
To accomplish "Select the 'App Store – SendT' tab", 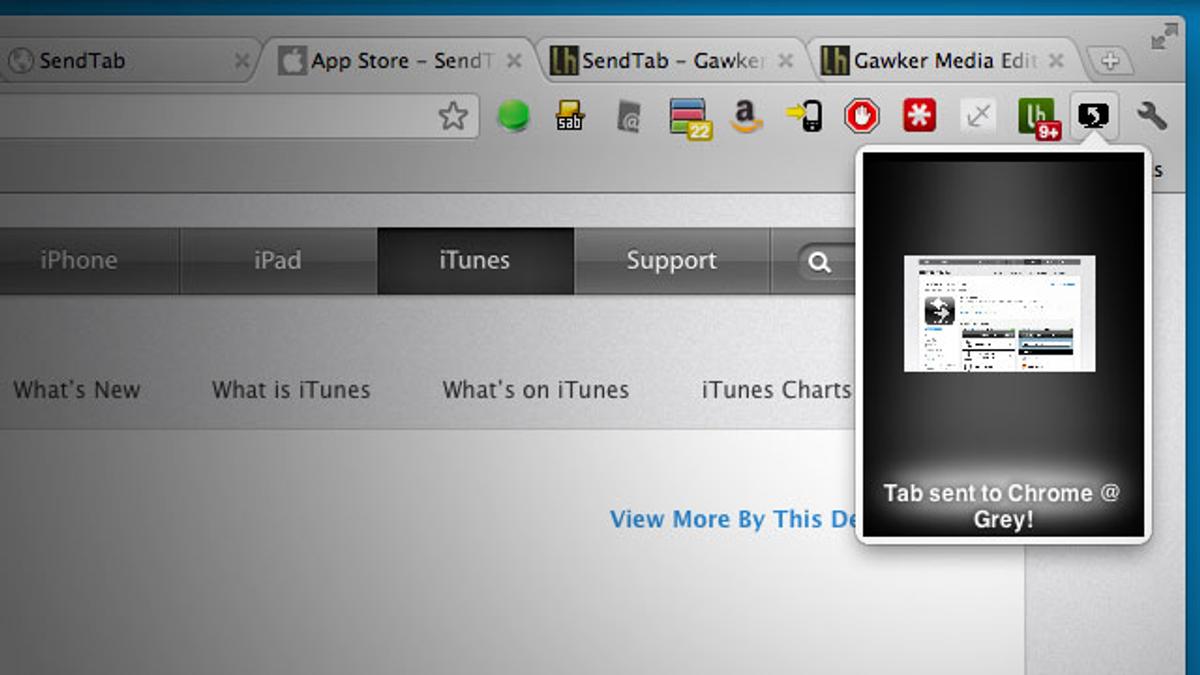I will pyautogui.click(x=400, y=61).
